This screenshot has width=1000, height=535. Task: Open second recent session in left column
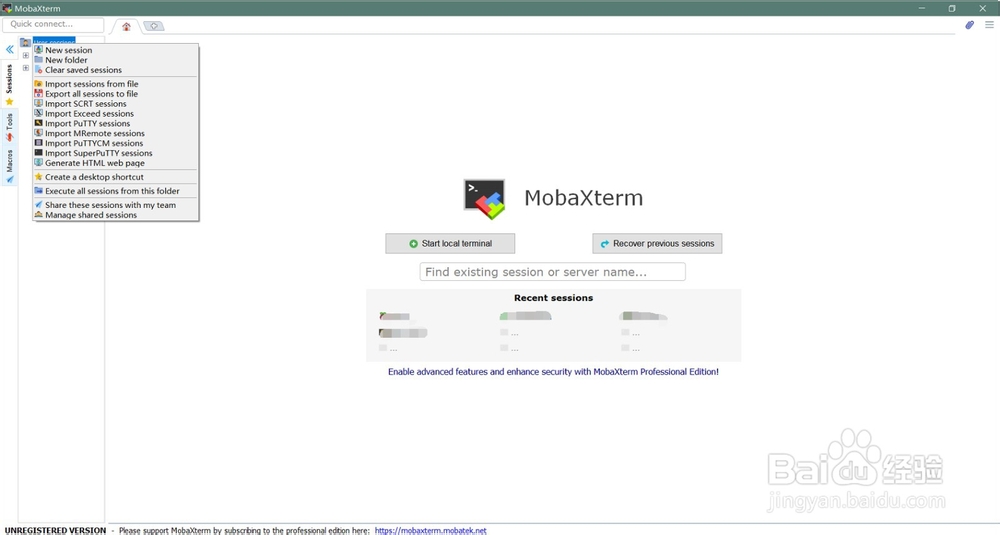(403, 333)
